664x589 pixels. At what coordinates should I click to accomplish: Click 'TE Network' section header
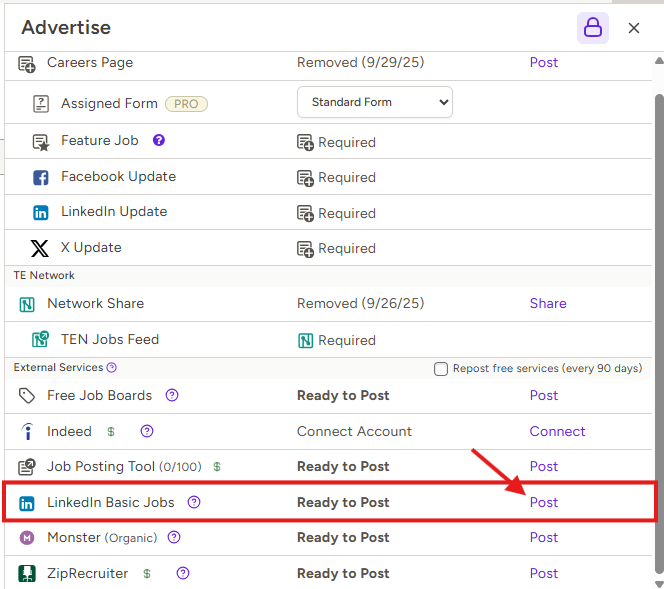(44, 275)
